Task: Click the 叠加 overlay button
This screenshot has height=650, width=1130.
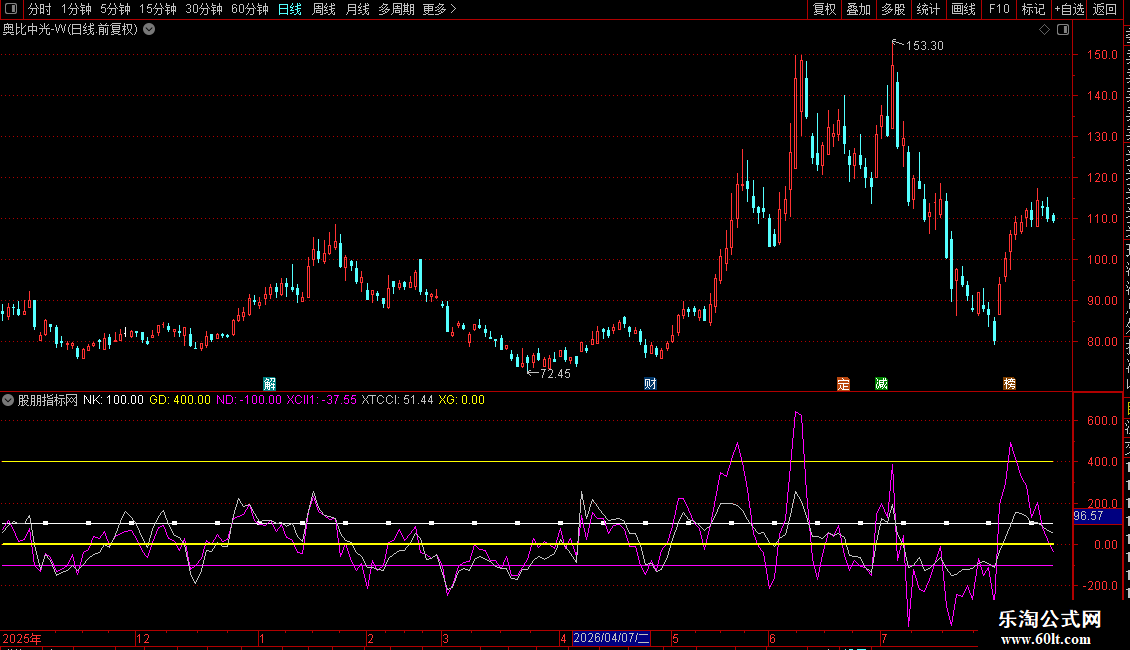Action: (858, 9)
